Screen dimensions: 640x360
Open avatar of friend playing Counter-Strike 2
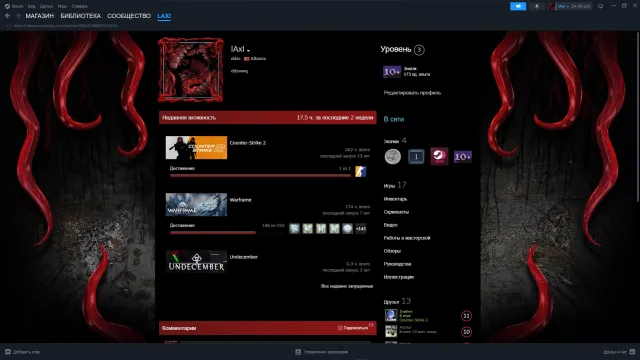pyautogui.click(x=391, y=316)
